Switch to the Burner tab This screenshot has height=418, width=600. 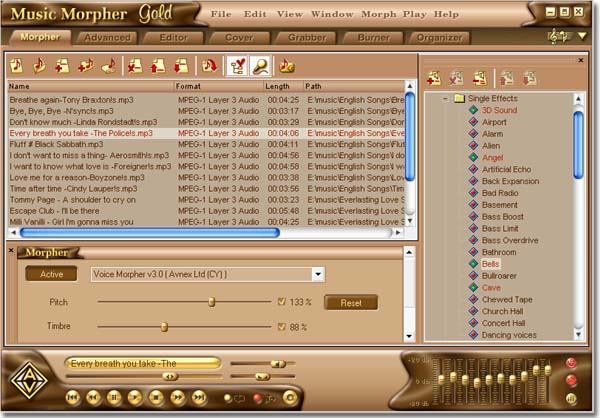(x=373, y=38)
